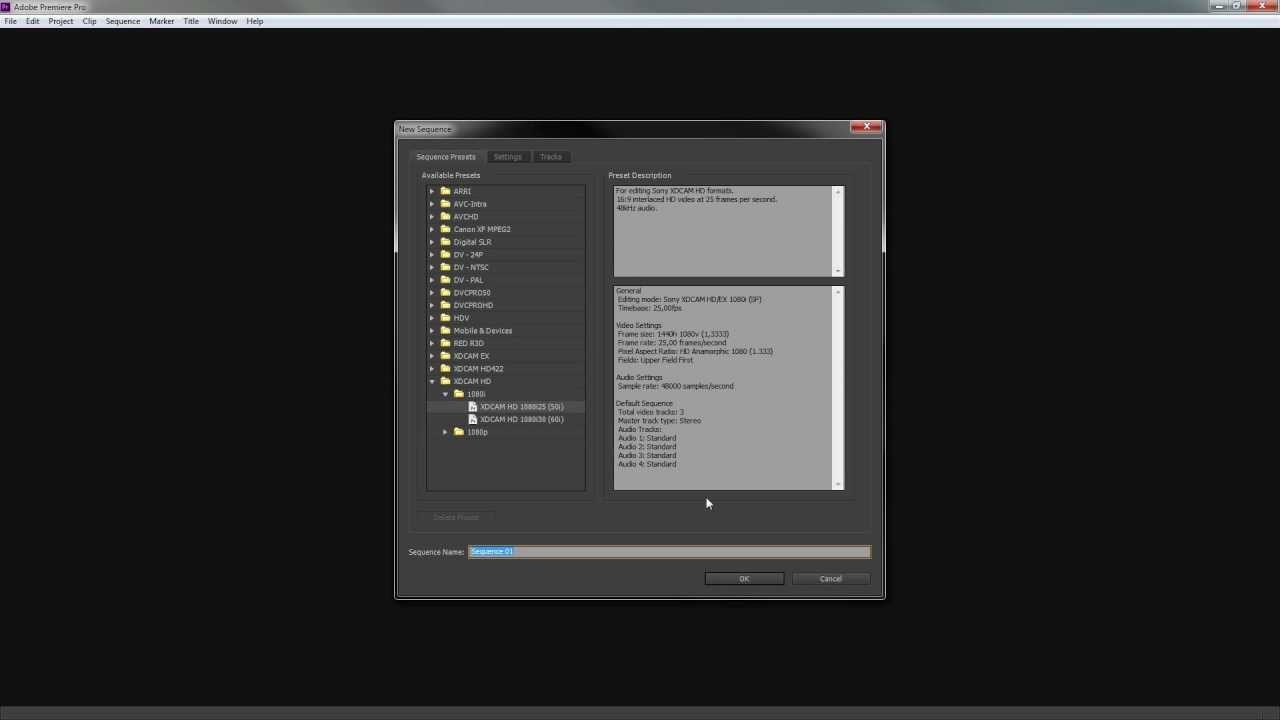Click the XDCAM HD 1080i25 (50i) preset icon

point(472,406)
